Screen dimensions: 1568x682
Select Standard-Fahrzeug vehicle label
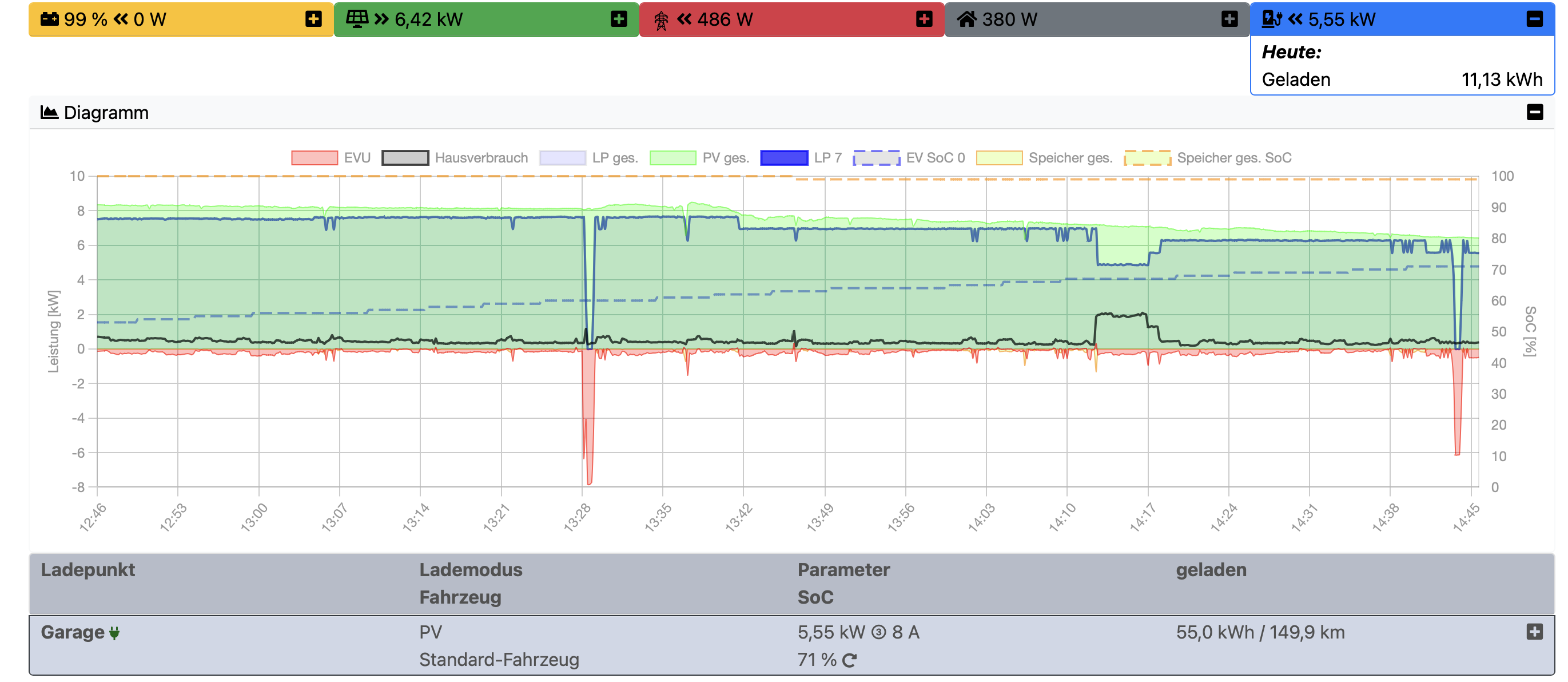(499, 660)
